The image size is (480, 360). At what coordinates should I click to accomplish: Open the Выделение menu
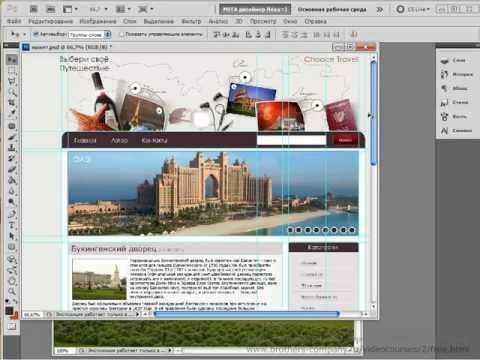(159, 21)
